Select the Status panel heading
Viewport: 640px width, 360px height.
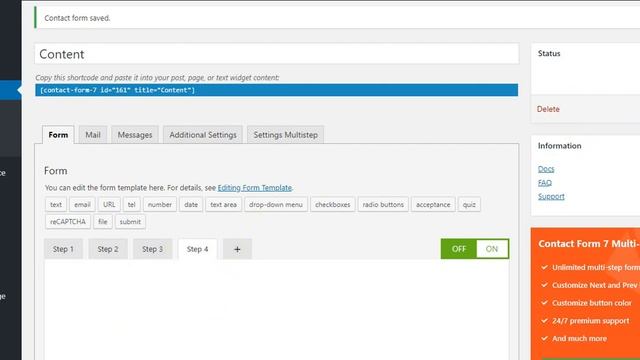tap(549, 53)
